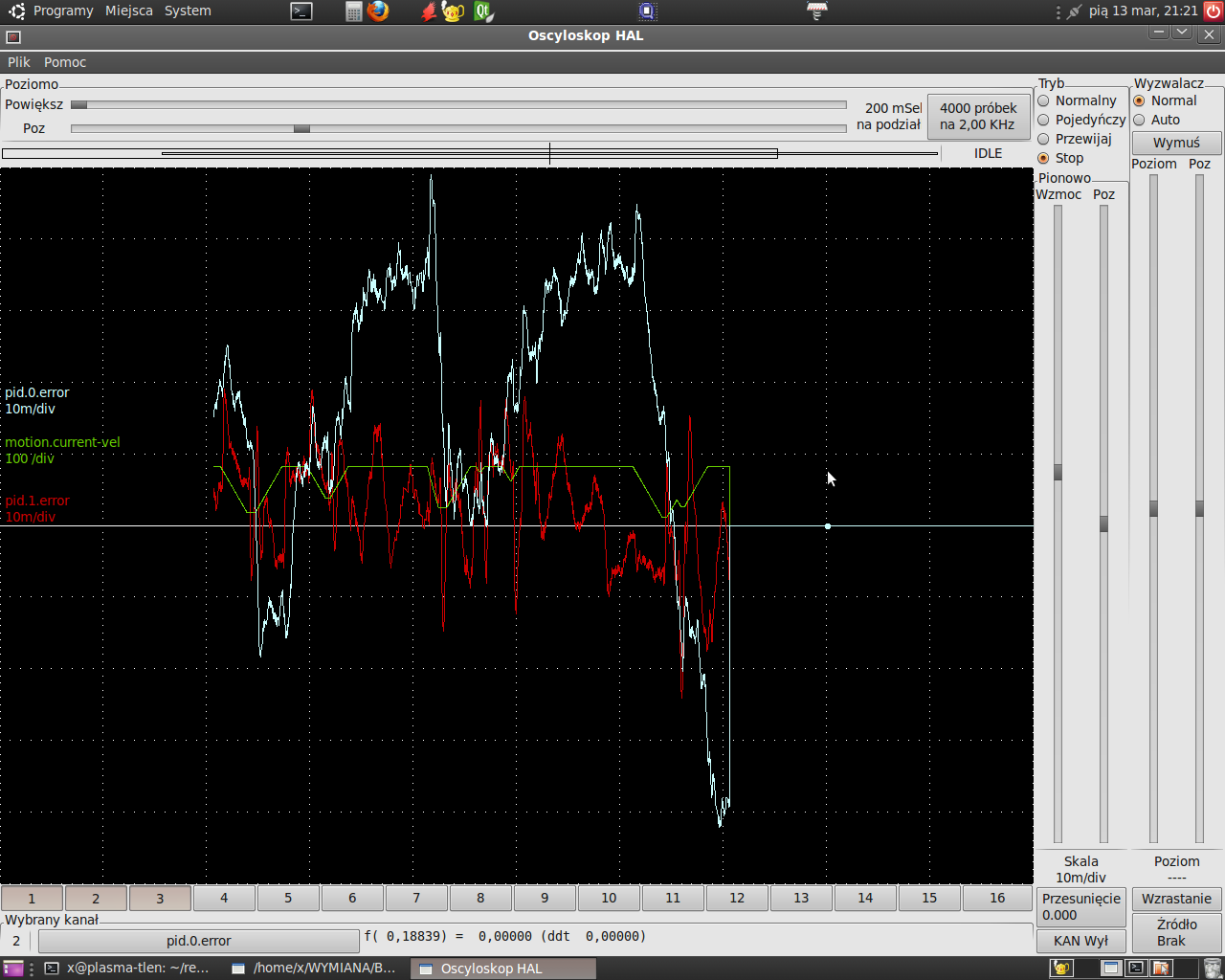Enable channel 15
This screenshot has width=1225, height=980.
(929, 898)
